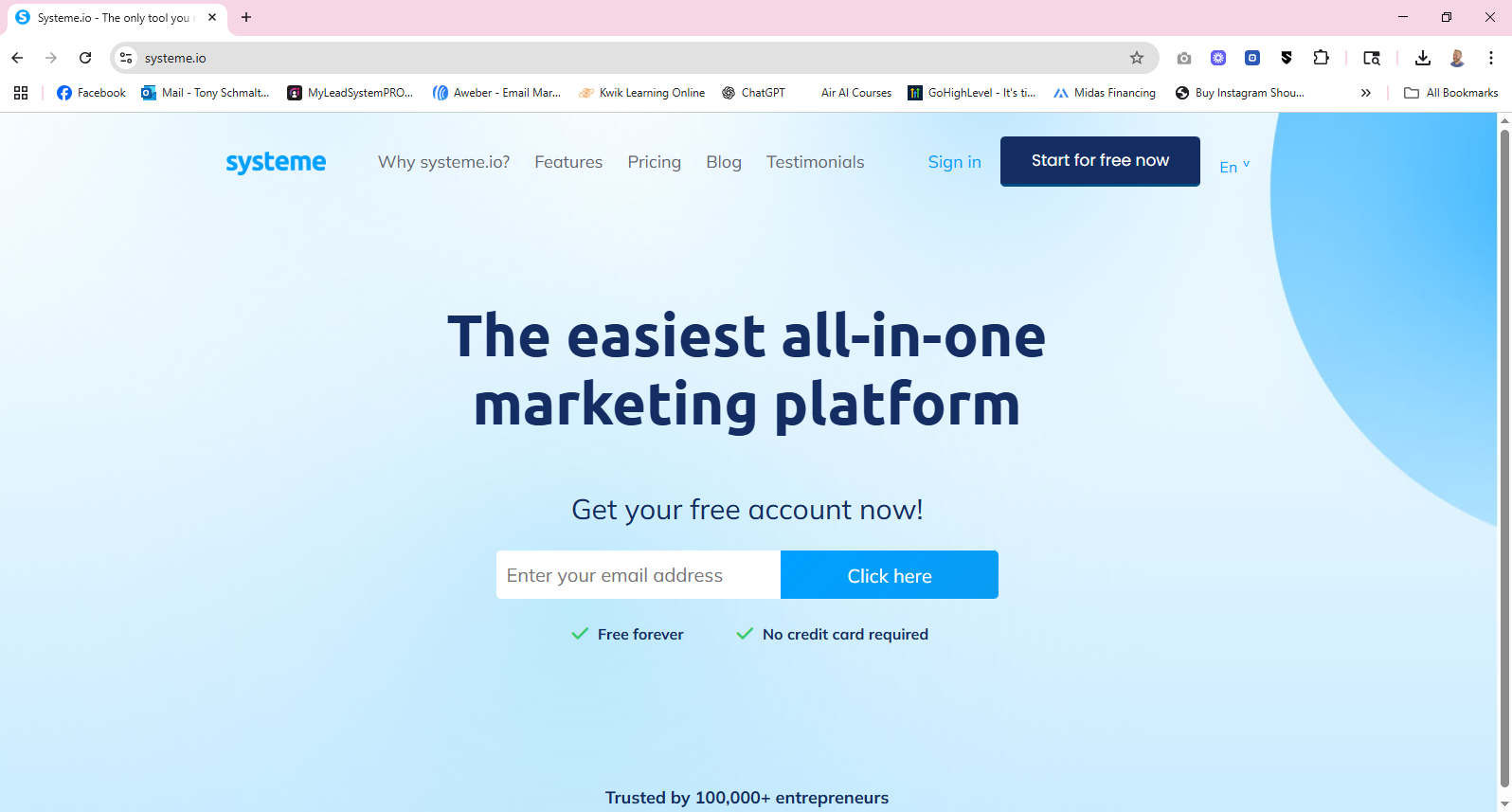This screenshot has width=1512, height=812.
Task: Show hidden bookmarks with the double chevron
Action: tap(1365, 93)
